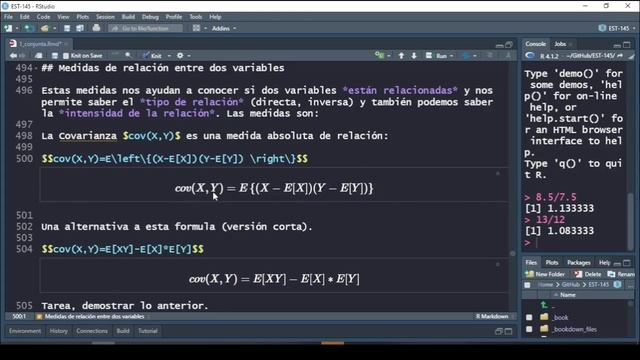Sort files by the Name column header
This screenshot has height=360, width=640.
click(x=568, y=295)
